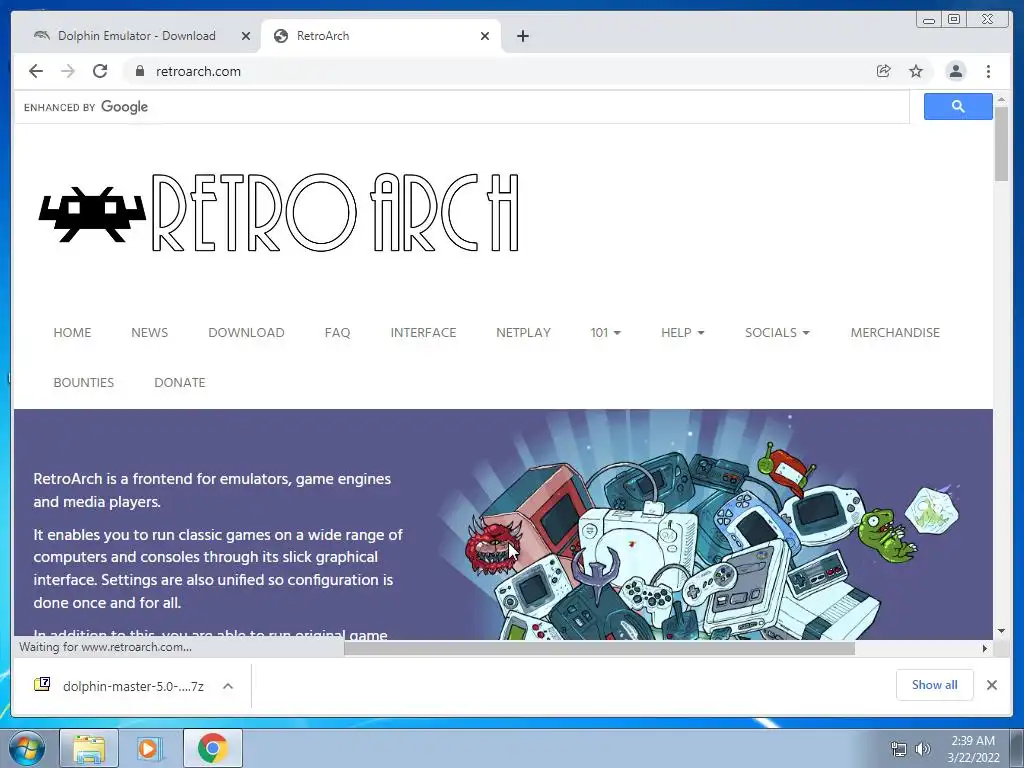Open Windows Media Player from taskbar
Image resolution: width=1024 pixels, height=768 pixels.
click(x=150, y=748)
